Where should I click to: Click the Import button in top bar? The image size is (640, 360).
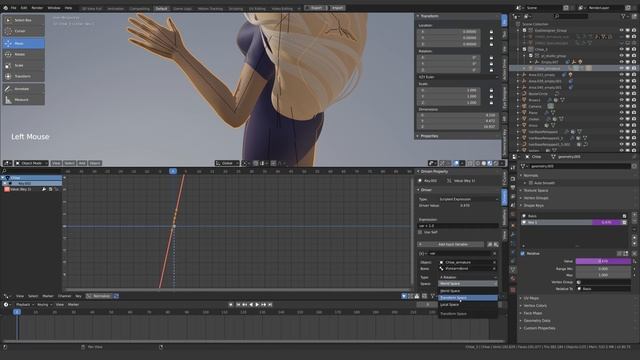(337, 8)
